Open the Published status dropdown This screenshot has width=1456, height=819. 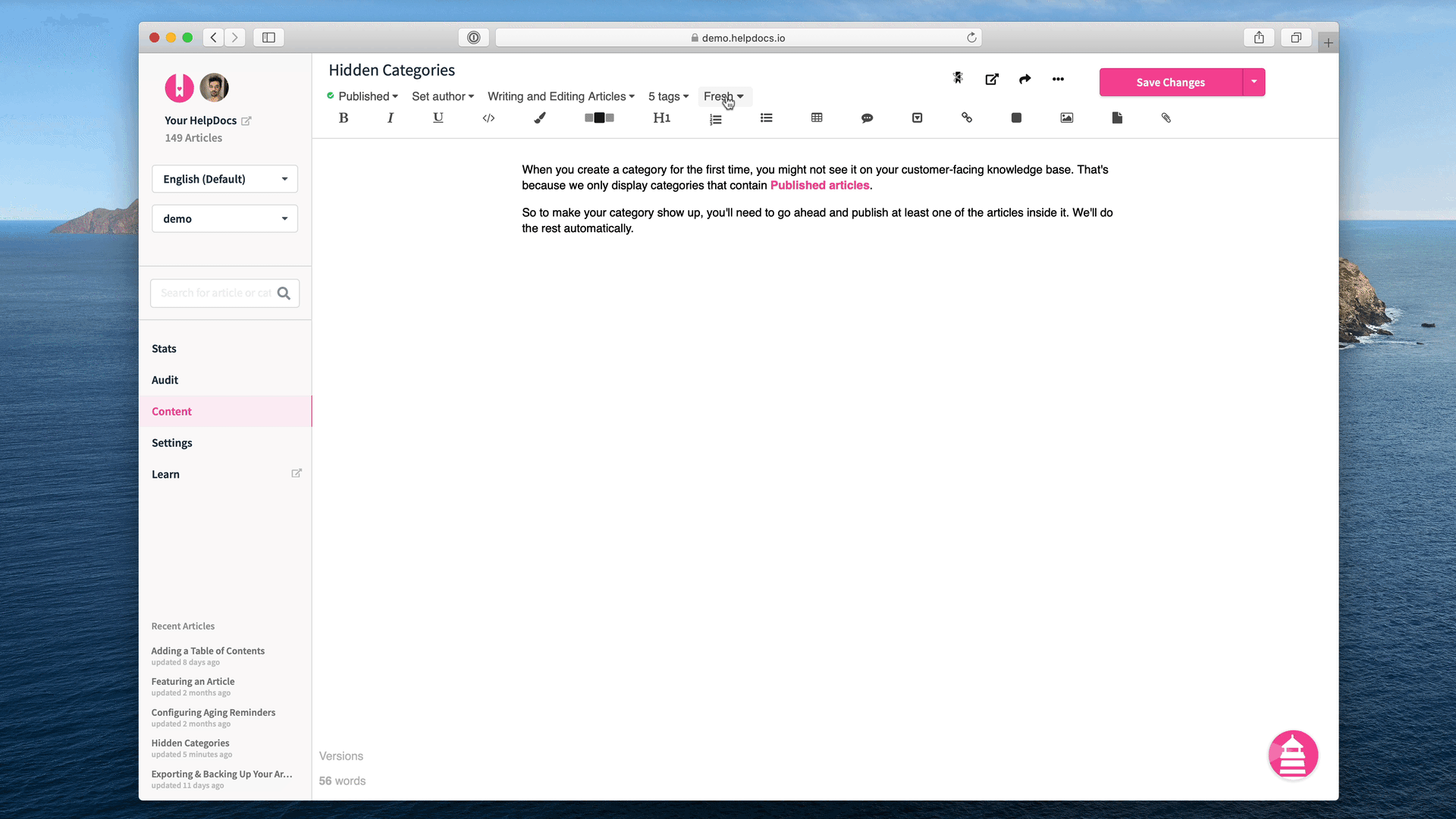click(362, 96)
